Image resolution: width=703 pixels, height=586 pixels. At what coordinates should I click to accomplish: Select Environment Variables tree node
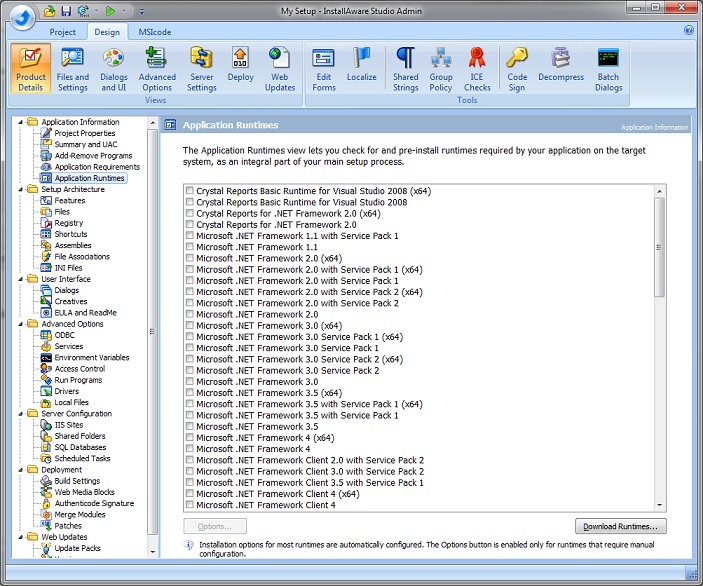(92, 357)
